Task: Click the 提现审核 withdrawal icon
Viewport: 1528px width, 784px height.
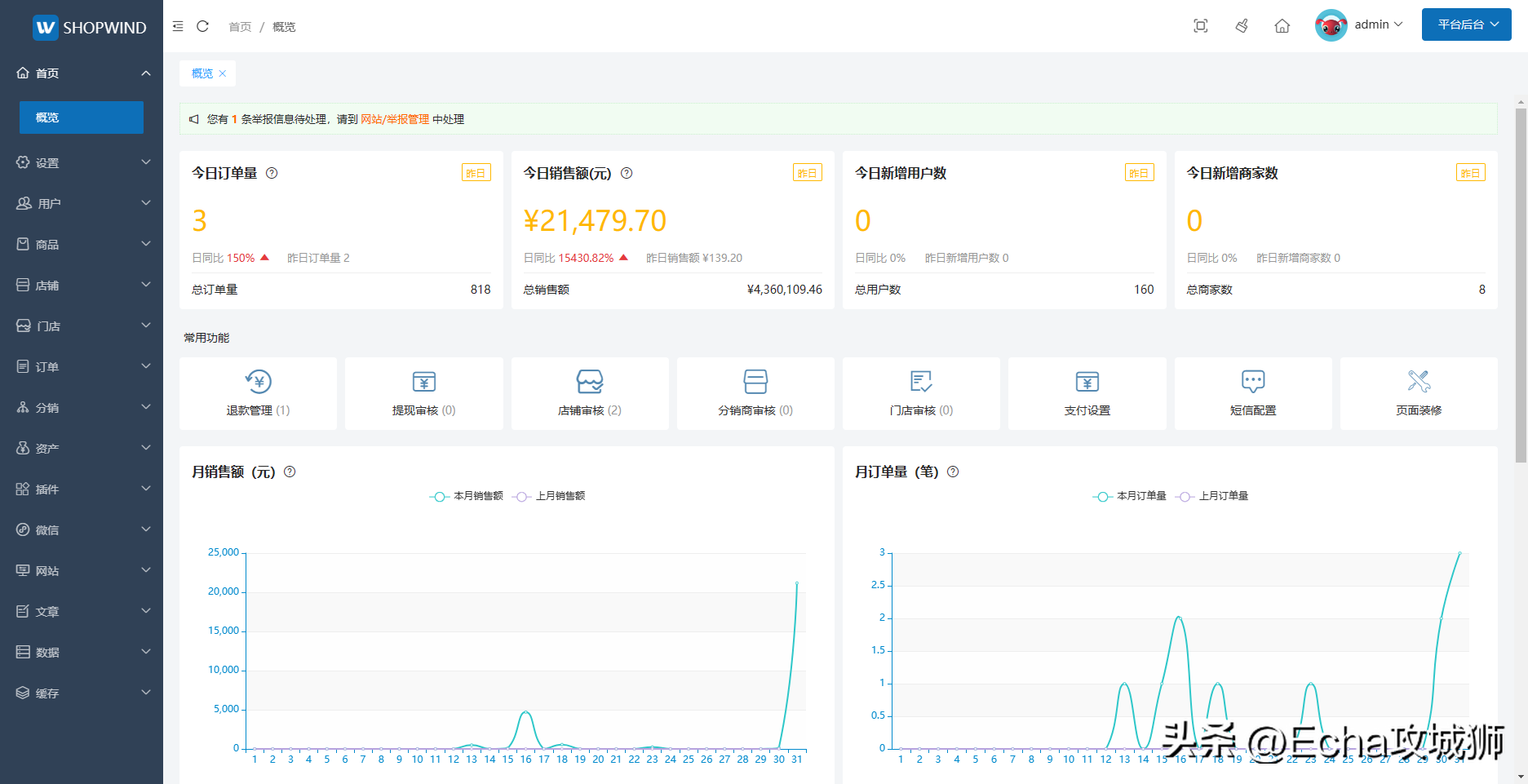Action: point(424,381)
